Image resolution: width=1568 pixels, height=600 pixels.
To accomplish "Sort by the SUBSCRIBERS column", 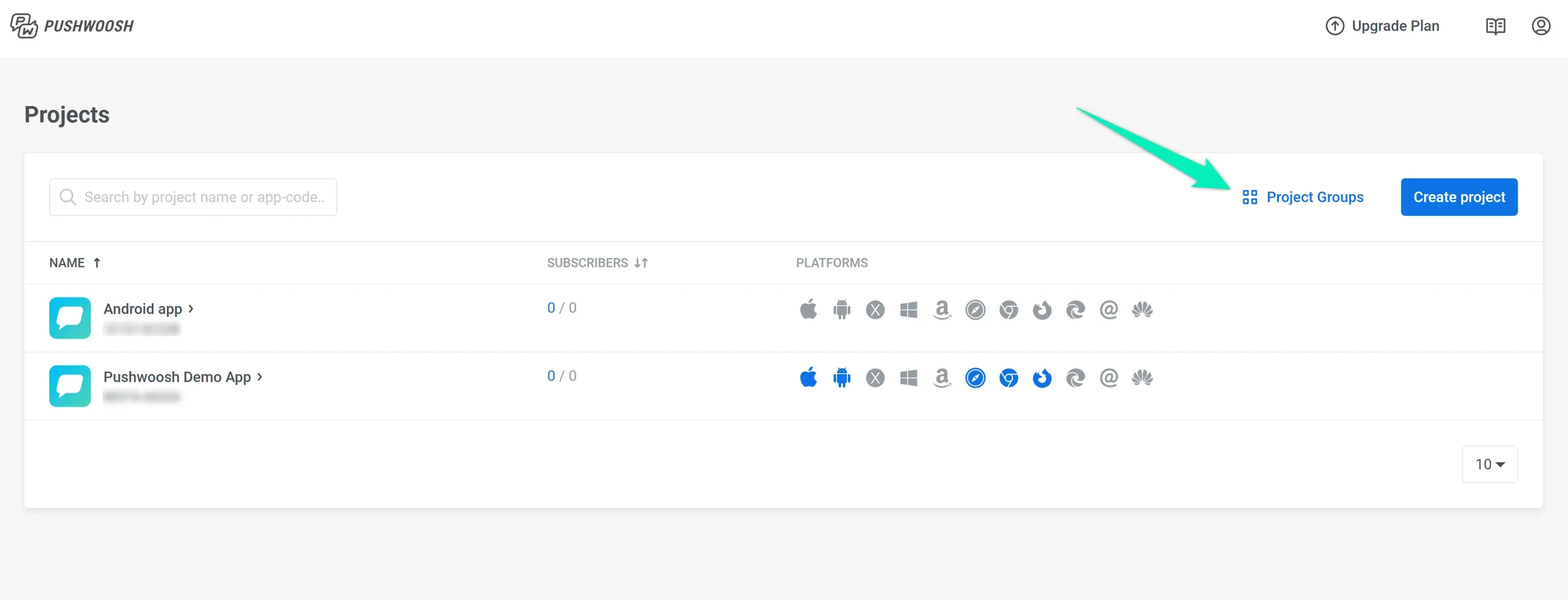I will tap(597, 263).
